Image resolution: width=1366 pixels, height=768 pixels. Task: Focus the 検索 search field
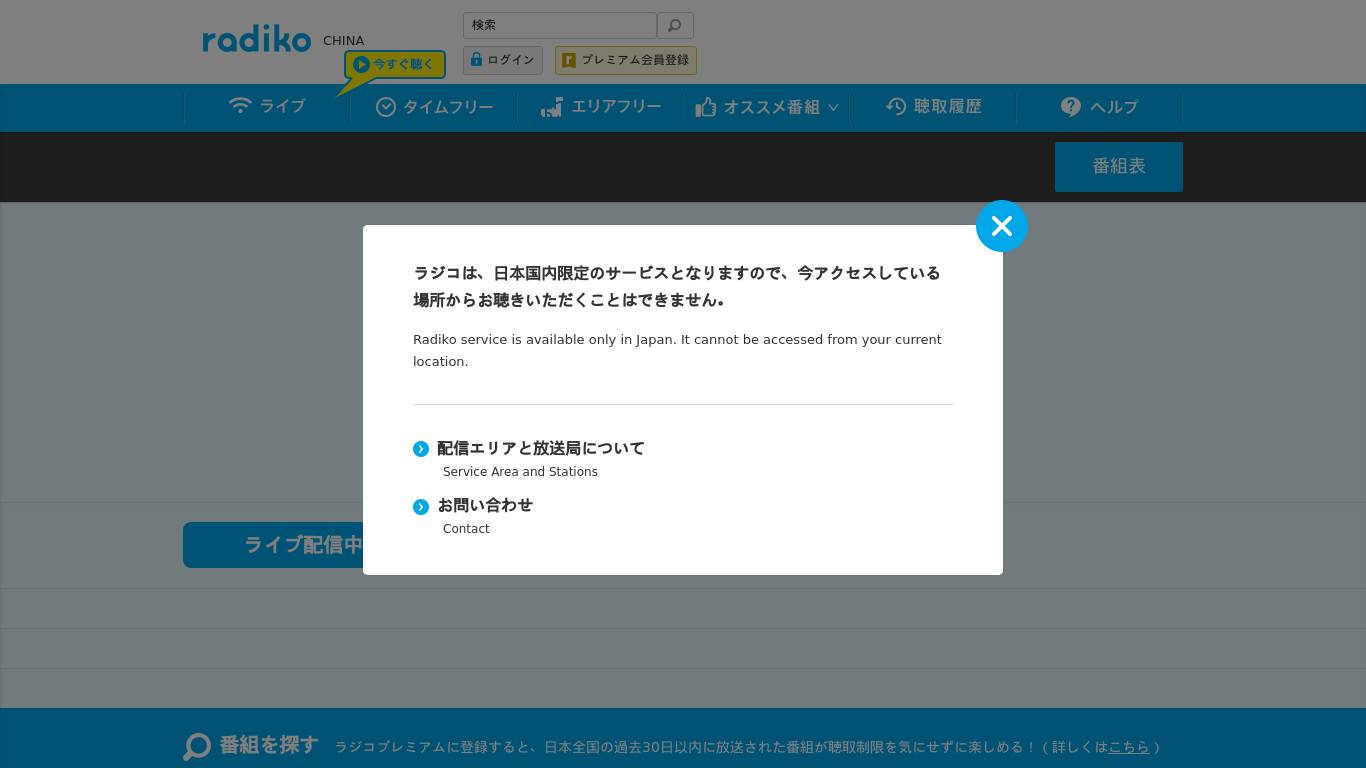(x=559, y=25)
